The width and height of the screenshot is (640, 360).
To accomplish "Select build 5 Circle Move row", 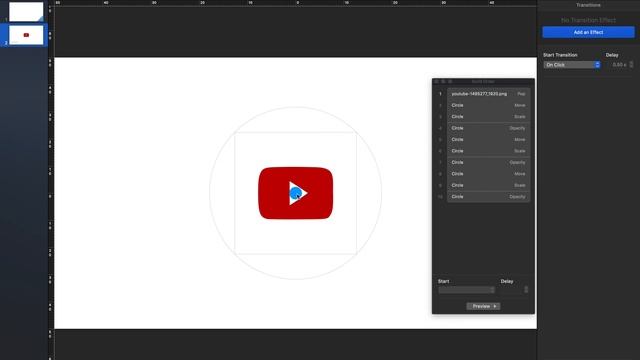I will 489,140.
